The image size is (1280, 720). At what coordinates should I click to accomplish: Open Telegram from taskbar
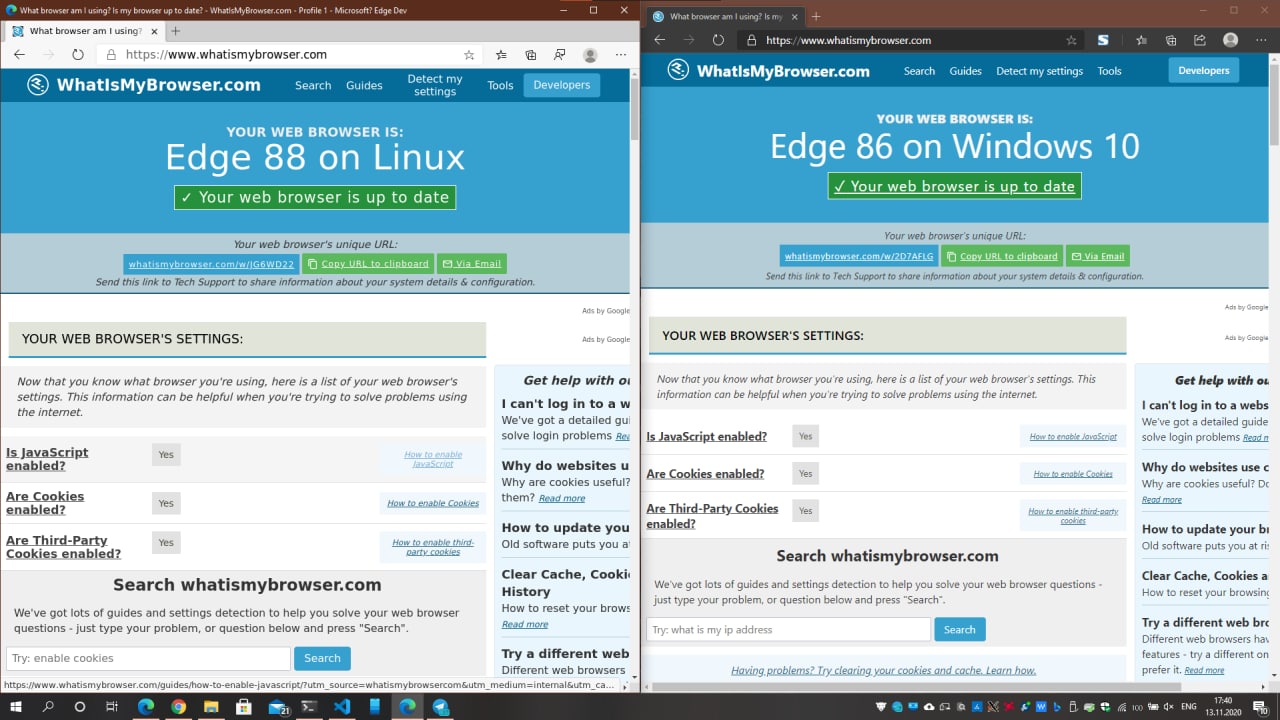[440, 707]
